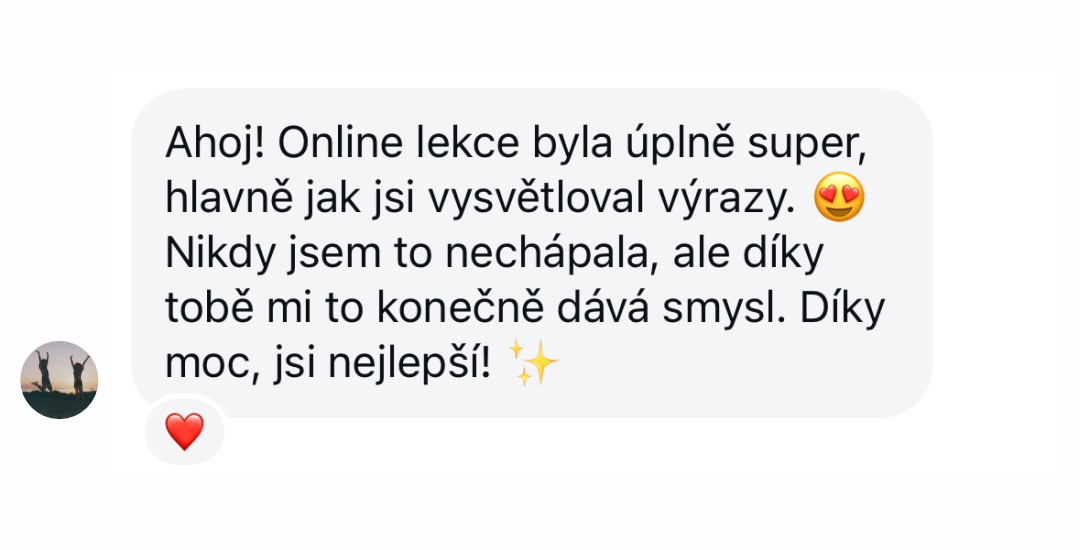This screenshot has height=550, width=1080.
Task: Click the heart-eyes emoji in the message
Action: click(x=838, y=197)
